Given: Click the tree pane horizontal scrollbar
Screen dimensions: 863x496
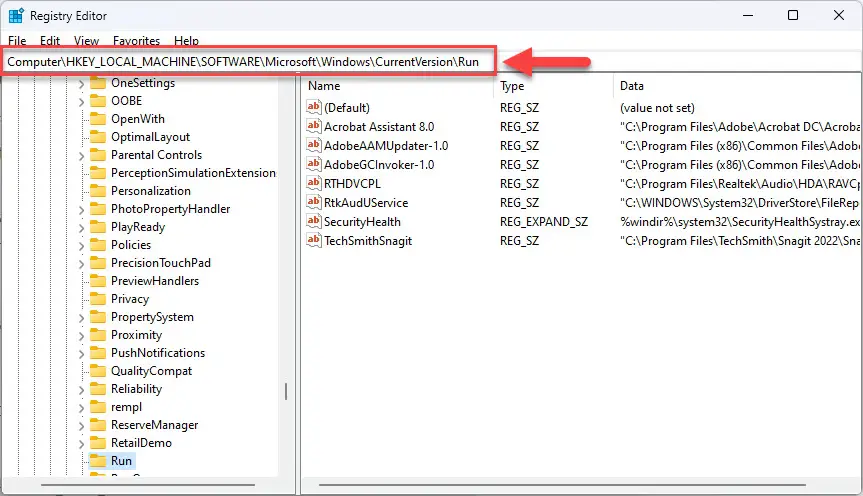Looking at the screenshot, I should tap(148, 485).
